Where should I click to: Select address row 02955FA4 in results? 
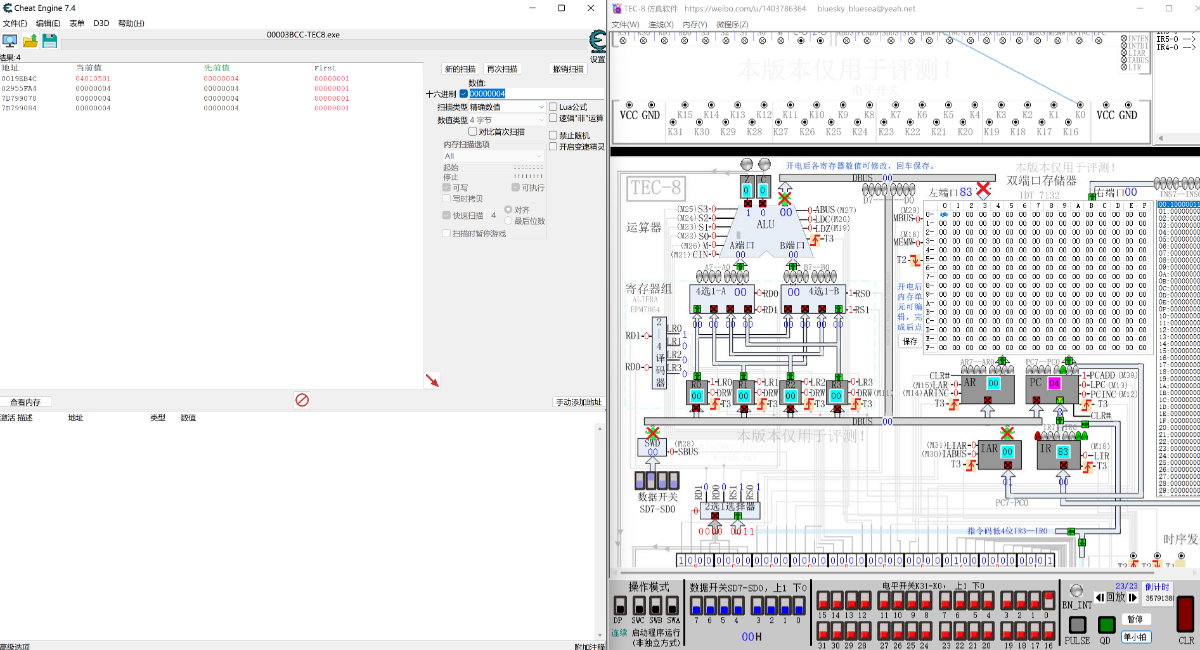211,88
